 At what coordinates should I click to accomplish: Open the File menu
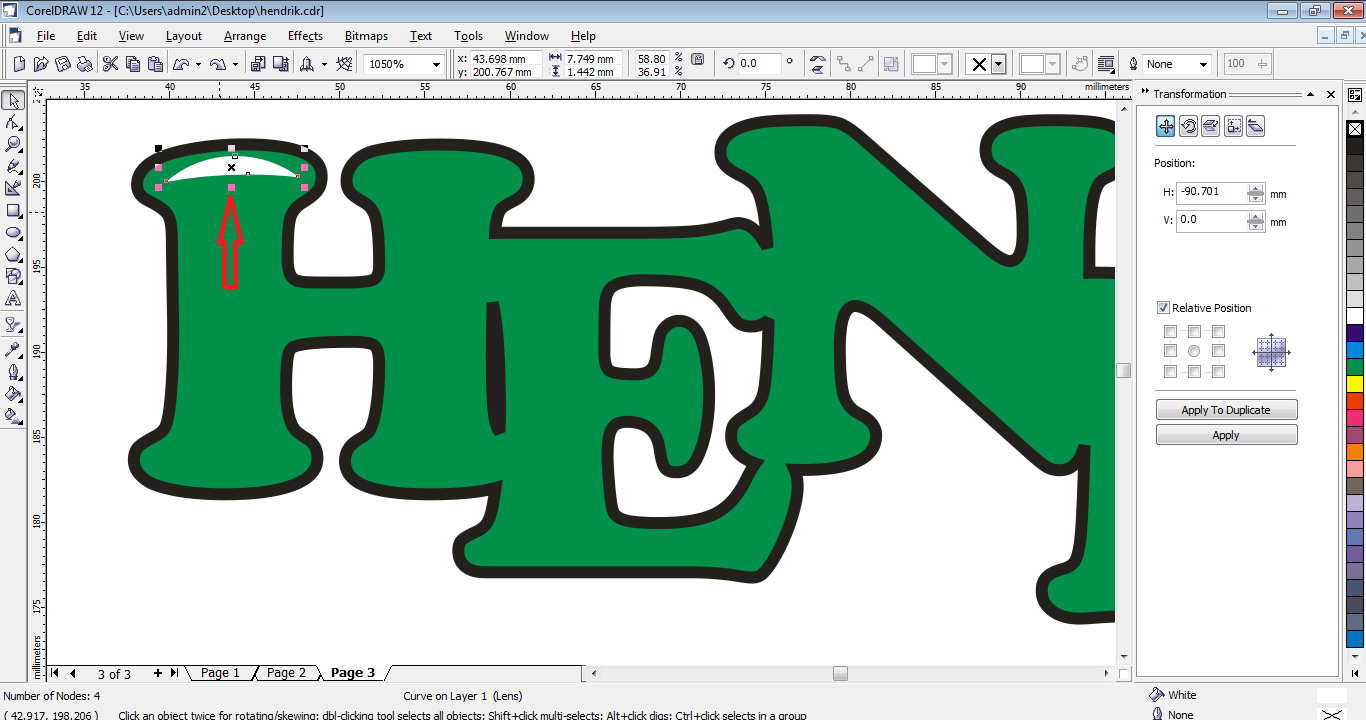click(x=46, y=36)
